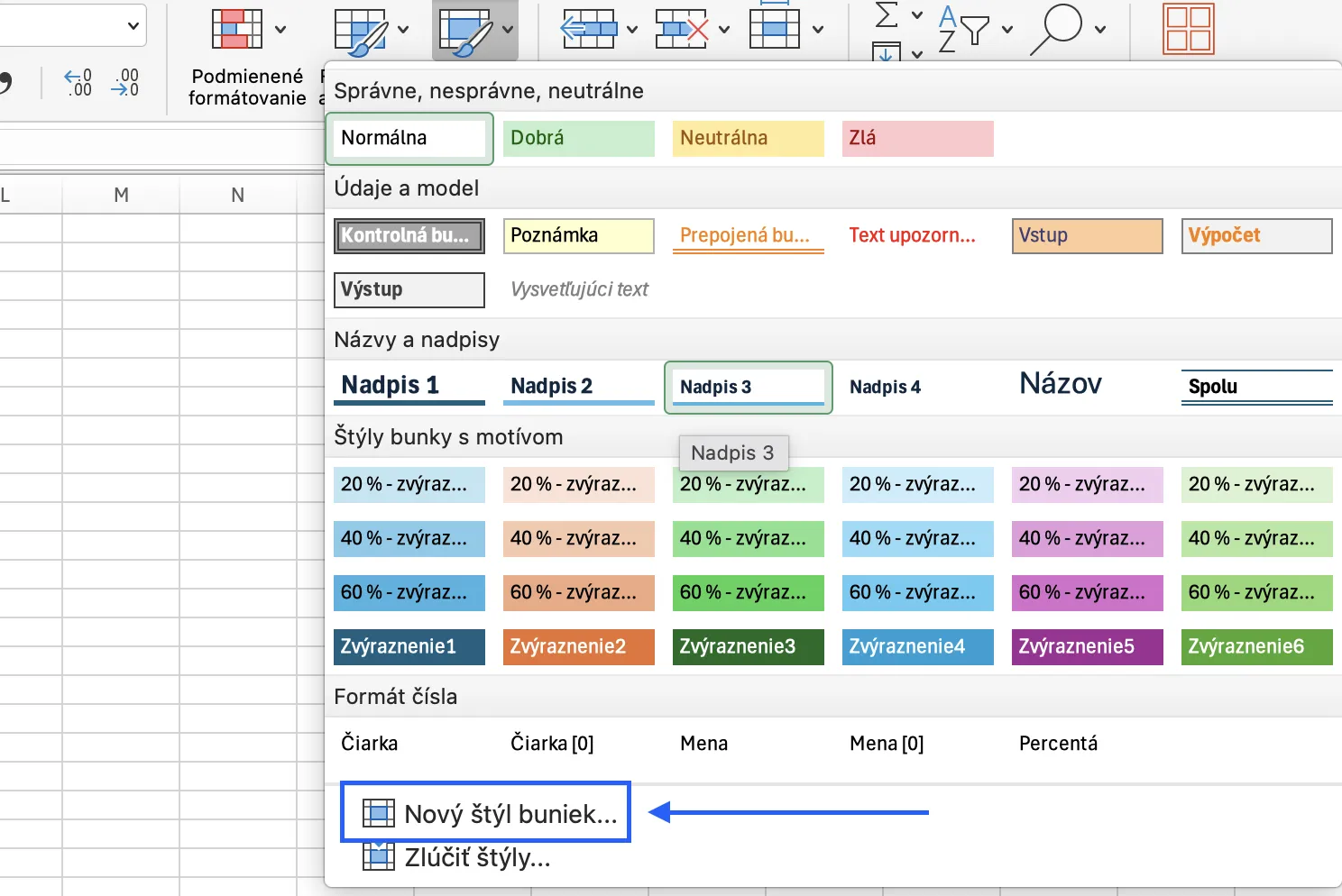Apply the Percentá number format
The width and height of the screenshot is (1342, 896).
tap(1059, 744)
